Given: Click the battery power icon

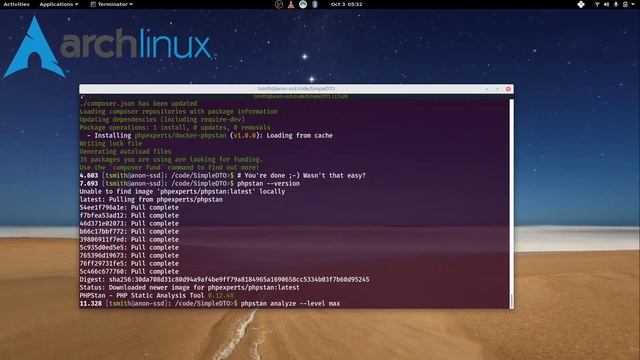Looking at the screenshot, I should coord(625,4).
